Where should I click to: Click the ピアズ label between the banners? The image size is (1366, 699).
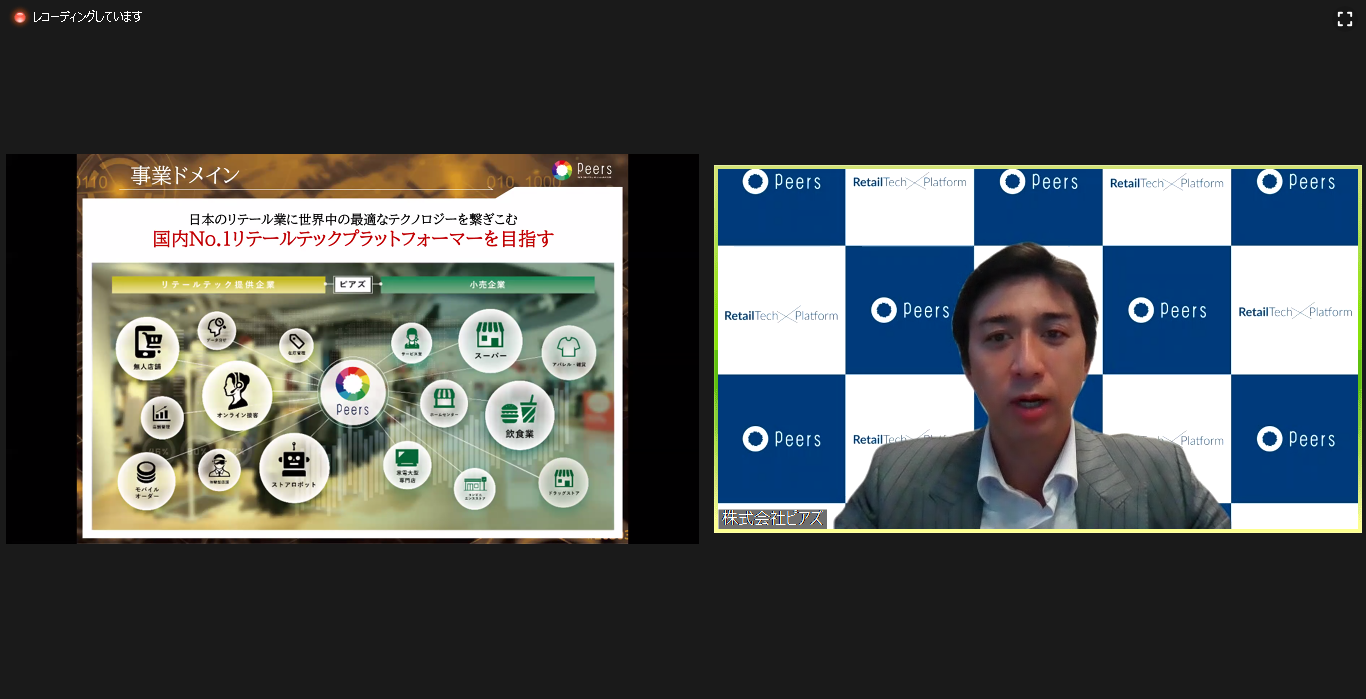tap(353, 285)
